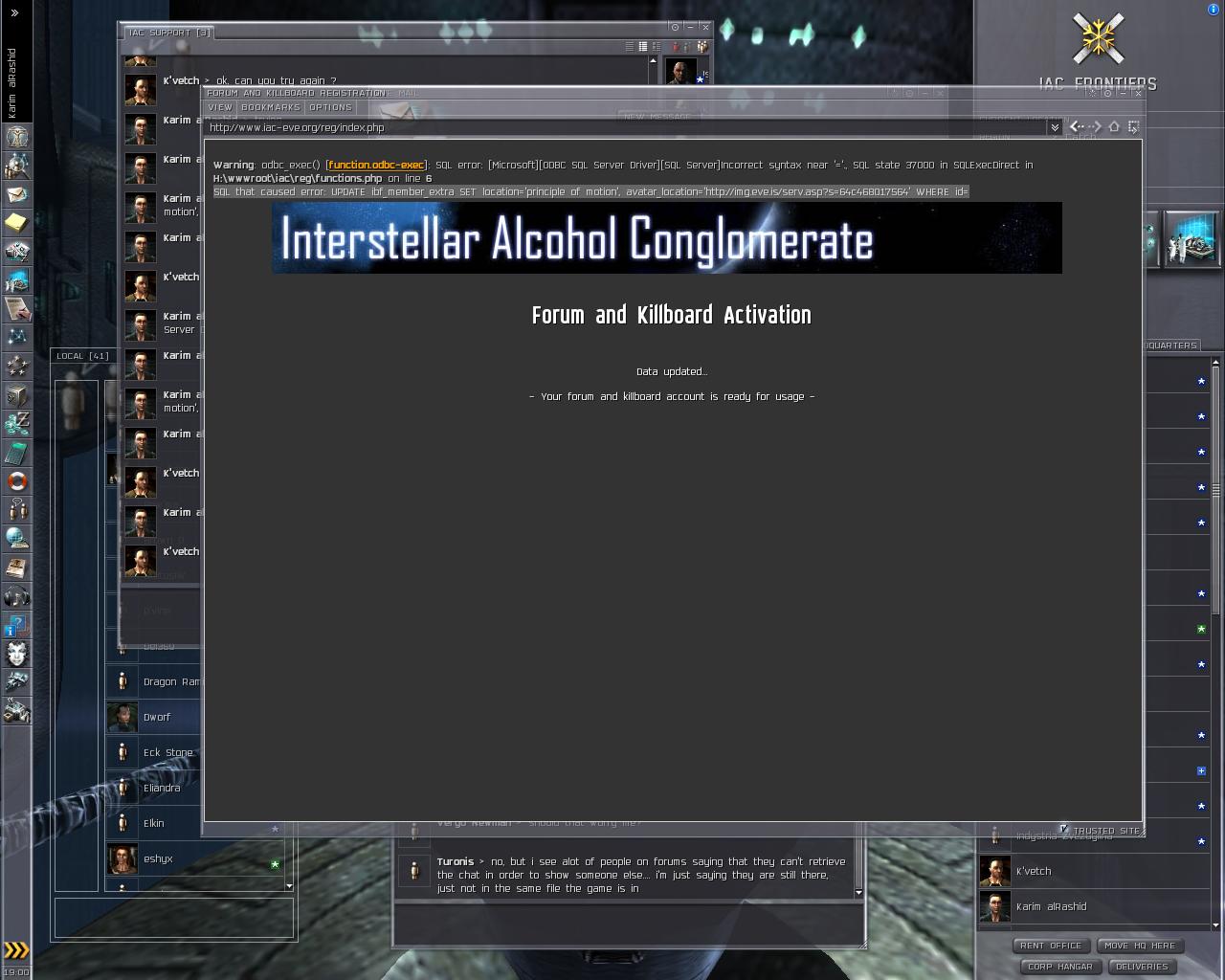Open the red lifebuoy help icon

click(17, 480)
